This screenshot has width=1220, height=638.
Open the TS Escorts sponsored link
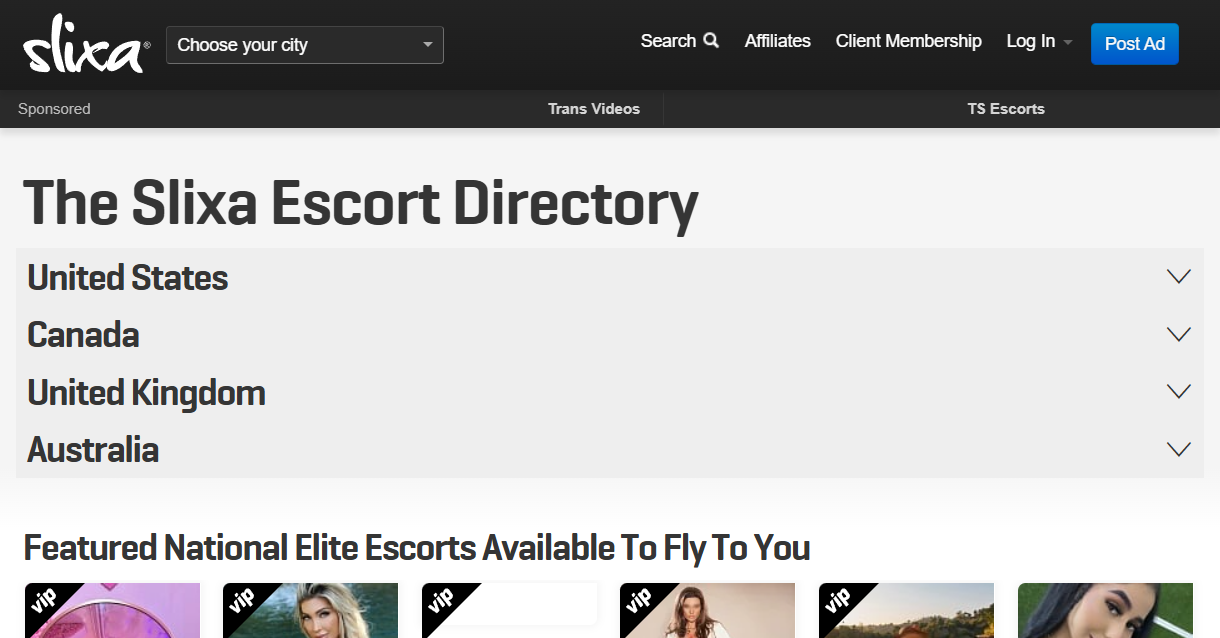1006,109
